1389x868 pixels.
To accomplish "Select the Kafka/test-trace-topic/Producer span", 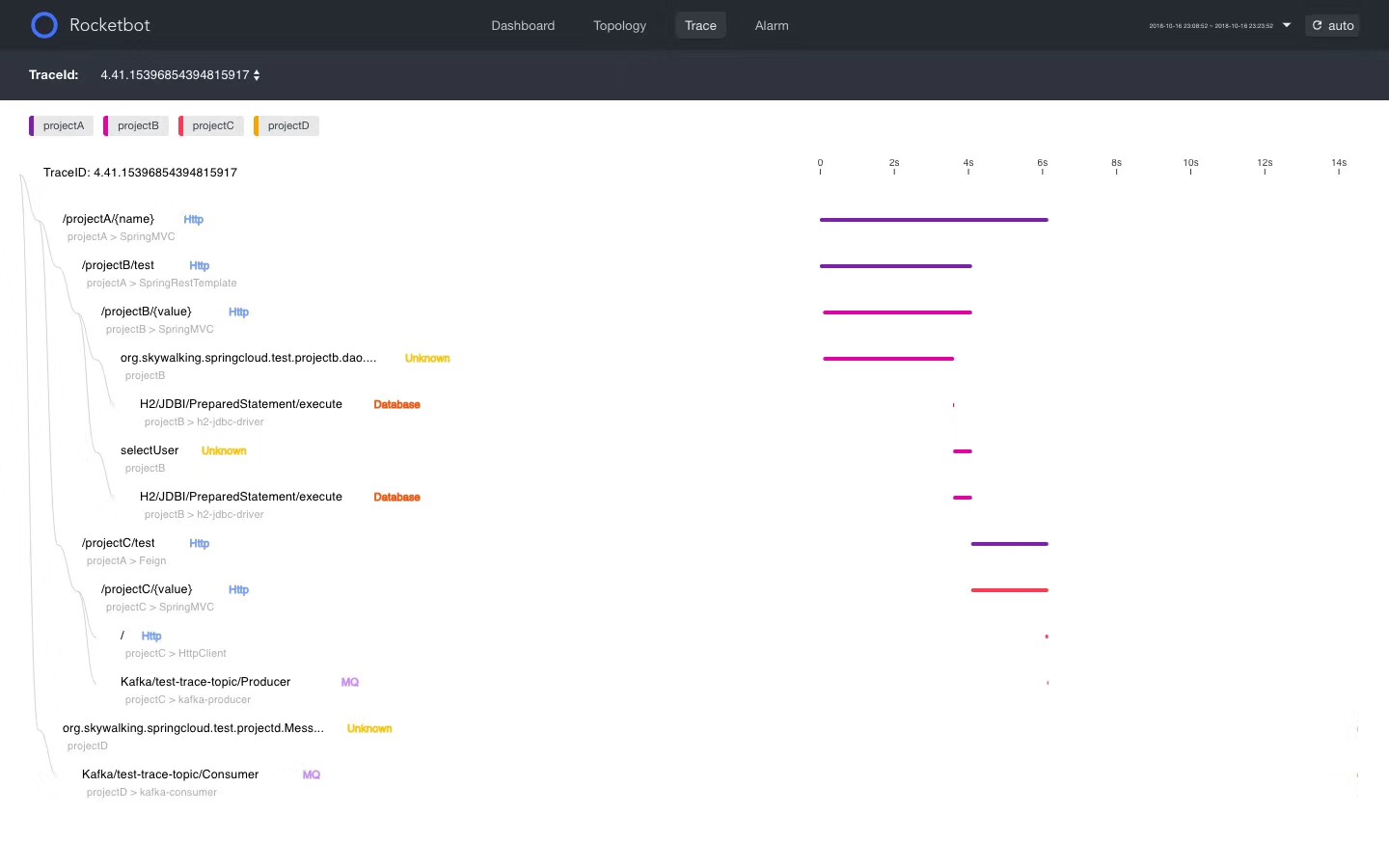I will tap(205, 682).
